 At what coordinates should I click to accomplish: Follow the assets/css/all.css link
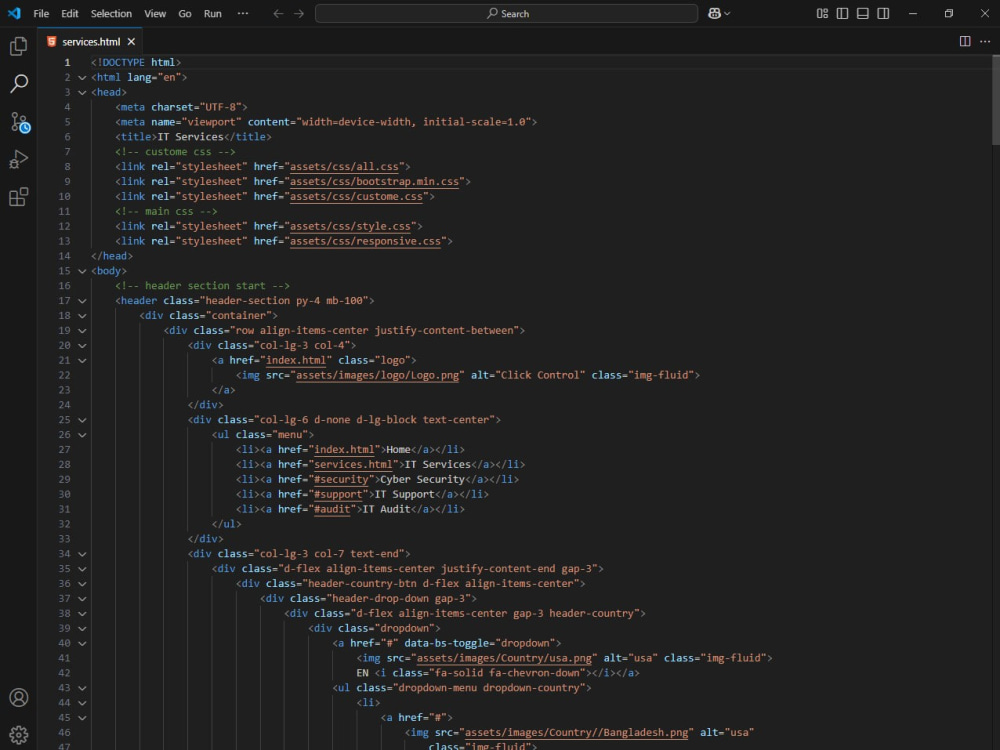(344, 167)
